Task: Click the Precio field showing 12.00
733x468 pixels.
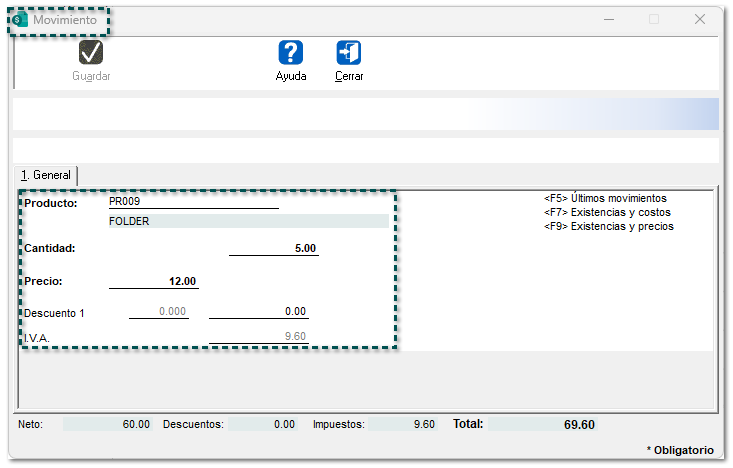Action: tap(153, 281)
